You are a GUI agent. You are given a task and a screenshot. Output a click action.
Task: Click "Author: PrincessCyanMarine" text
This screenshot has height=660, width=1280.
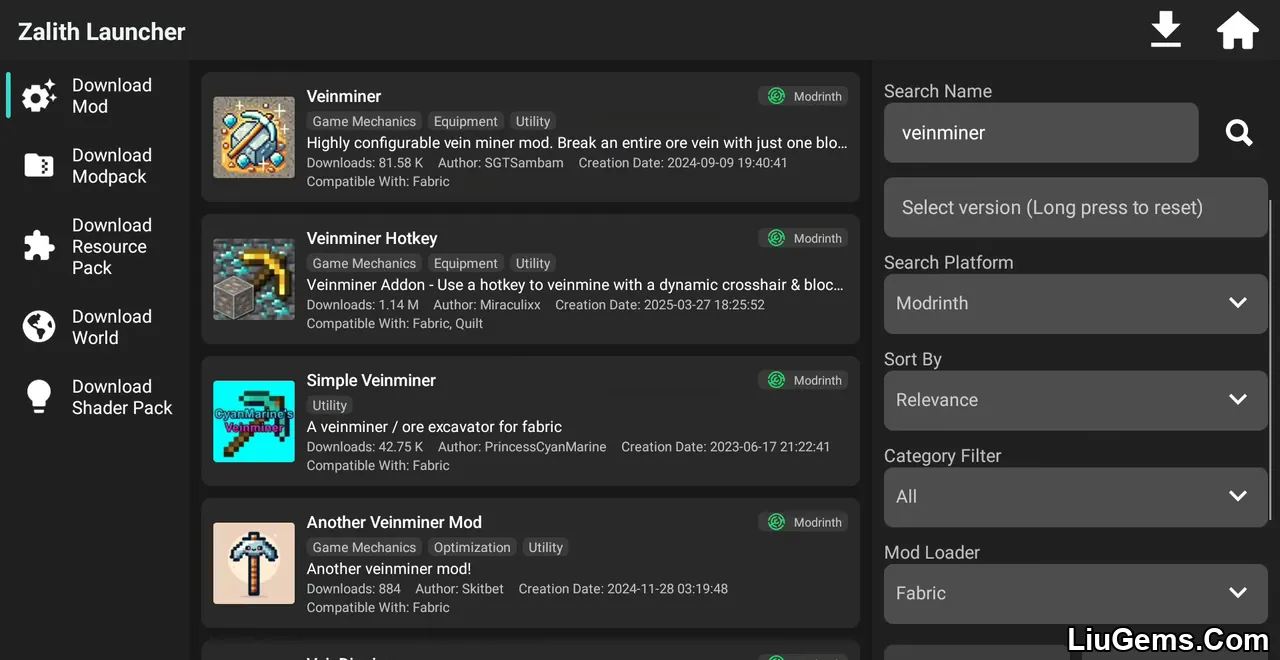point(522,446)
